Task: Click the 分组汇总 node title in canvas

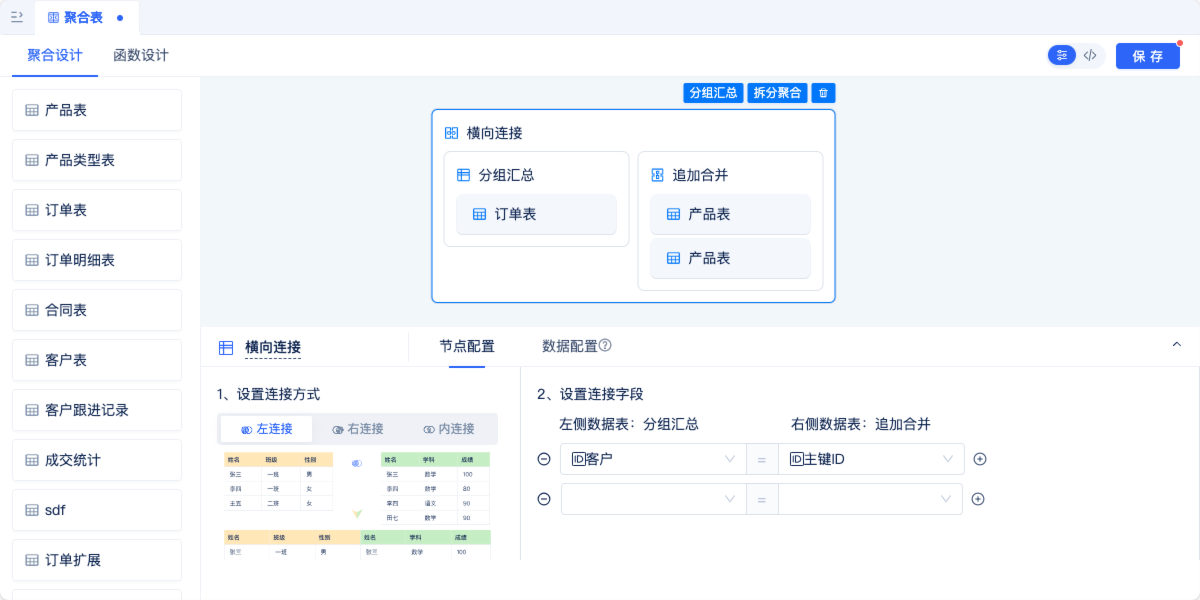Action: (x=506, y=175)
